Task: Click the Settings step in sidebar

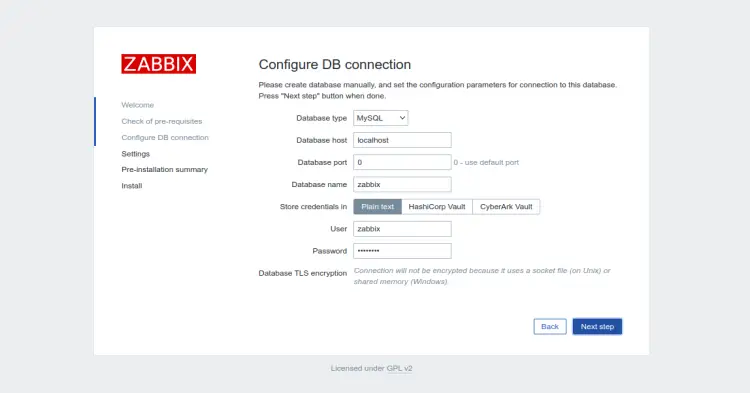Action: pyautogui.click(x=135, y=153)
